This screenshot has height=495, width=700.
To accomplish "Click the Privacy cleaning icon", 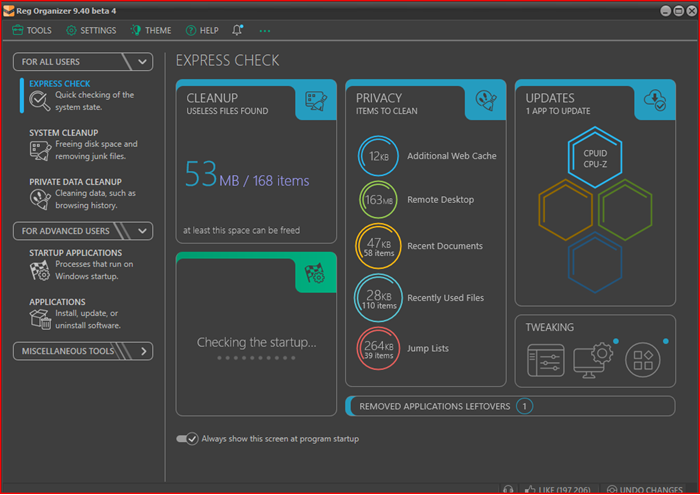I will coord(486,100).
